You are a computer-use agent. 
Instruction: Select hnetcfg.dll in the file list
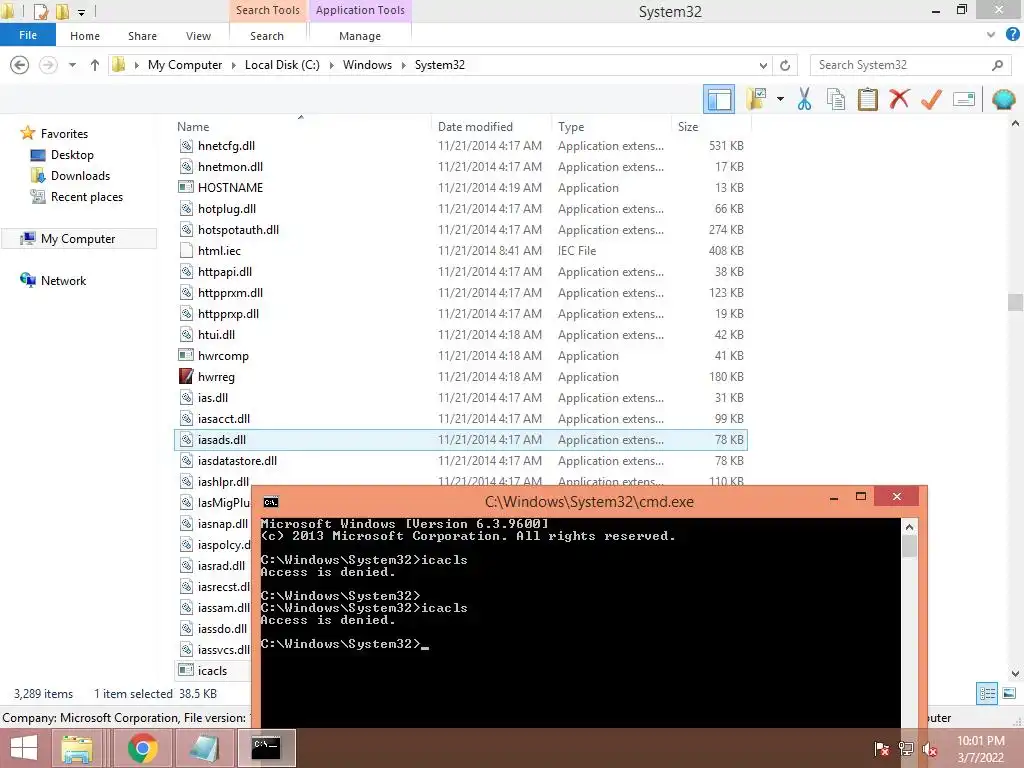click(x=461, y=146)
